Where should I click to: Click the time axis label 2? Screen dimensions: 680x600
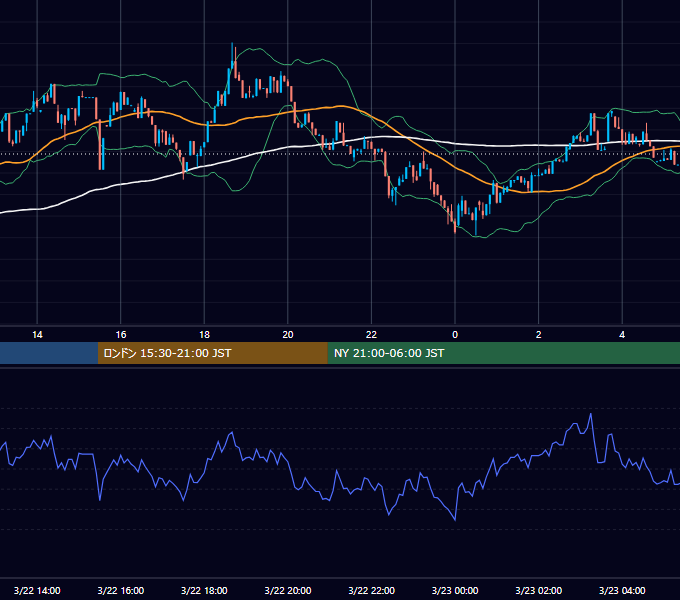(x=539, y=335)
